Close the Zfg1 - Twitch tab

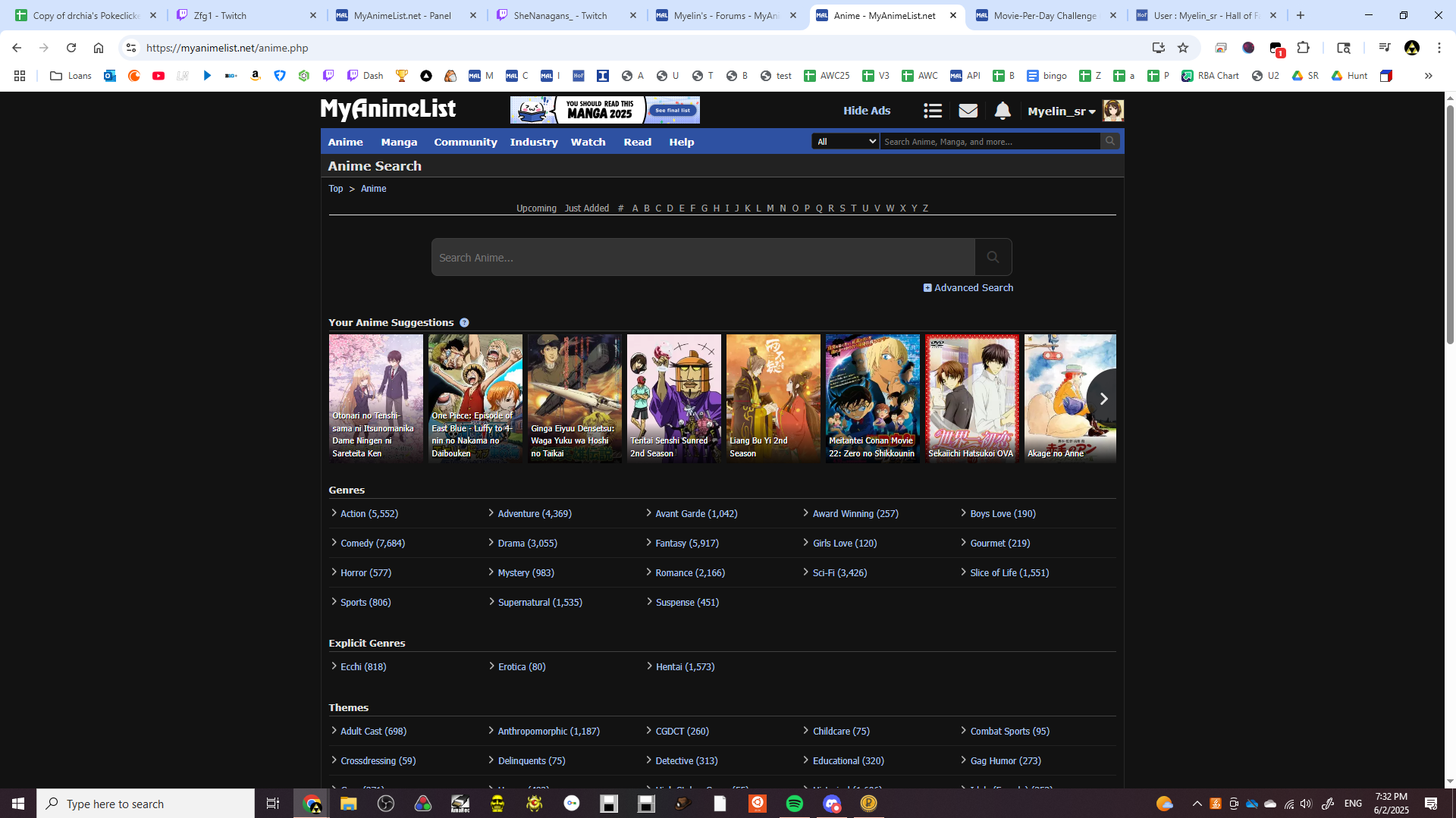[x=313, y=15]
